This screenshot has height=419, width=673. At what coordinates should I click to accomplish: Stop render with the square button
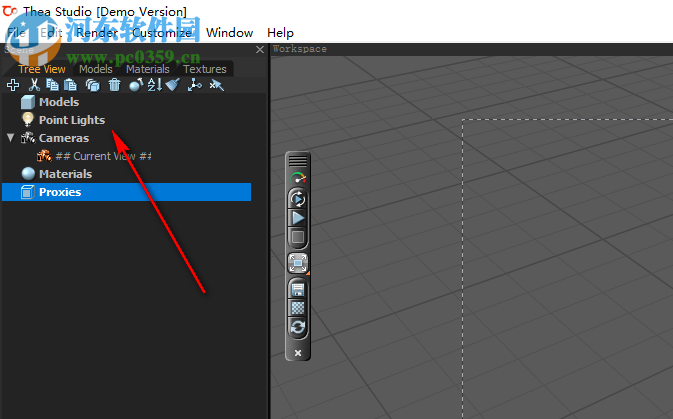[x=298, y=237]
